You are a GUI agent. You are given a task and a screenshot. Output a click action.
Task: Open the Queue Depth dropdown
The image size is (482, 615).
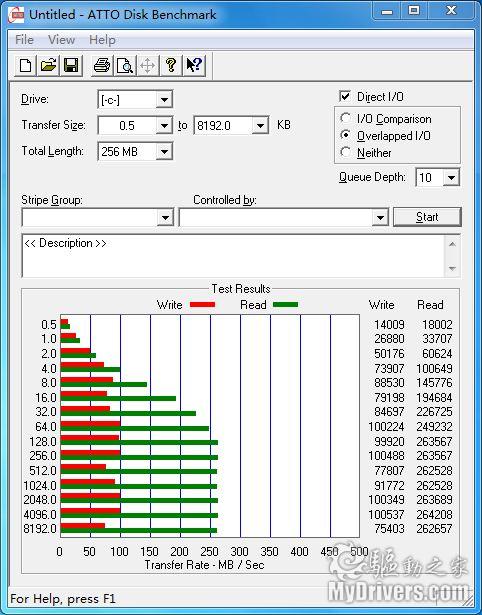click(451, 178)
